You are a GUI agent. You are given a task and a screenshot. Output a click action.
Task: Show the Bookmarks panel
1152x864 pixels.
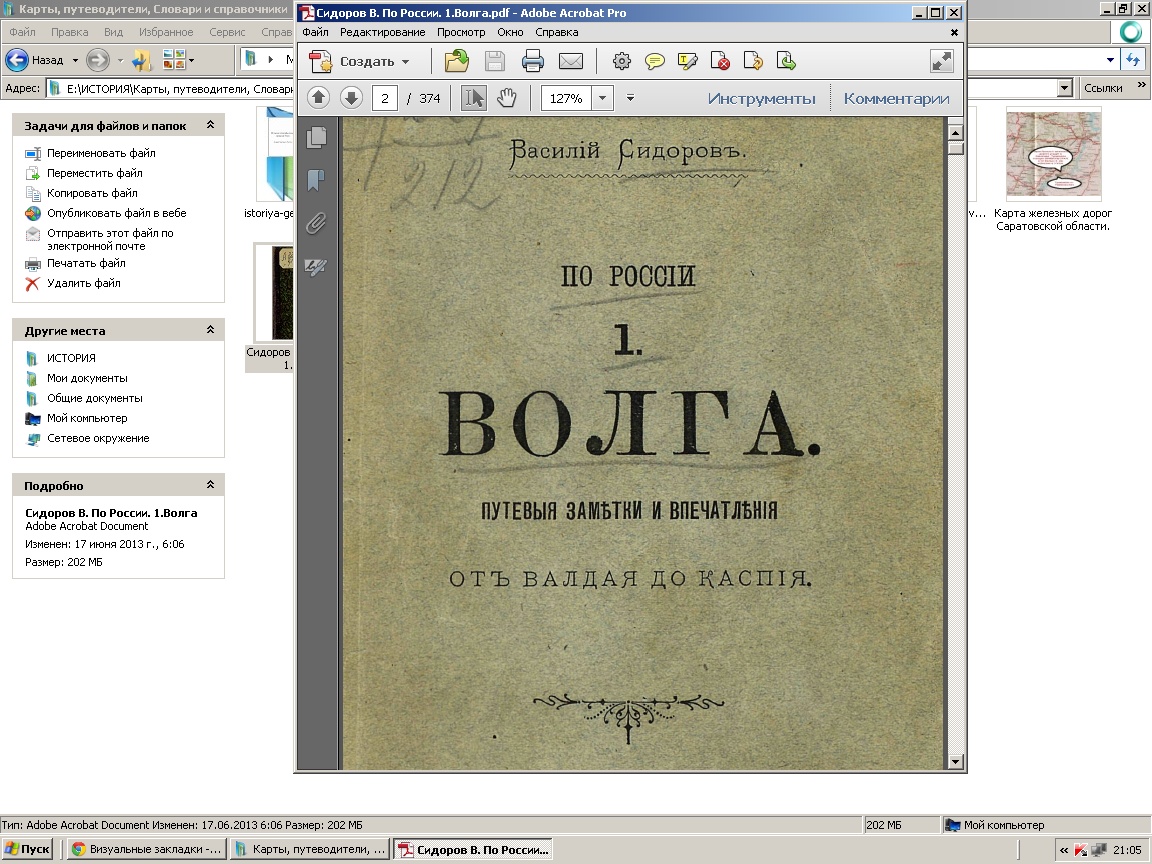coord(317,180)
